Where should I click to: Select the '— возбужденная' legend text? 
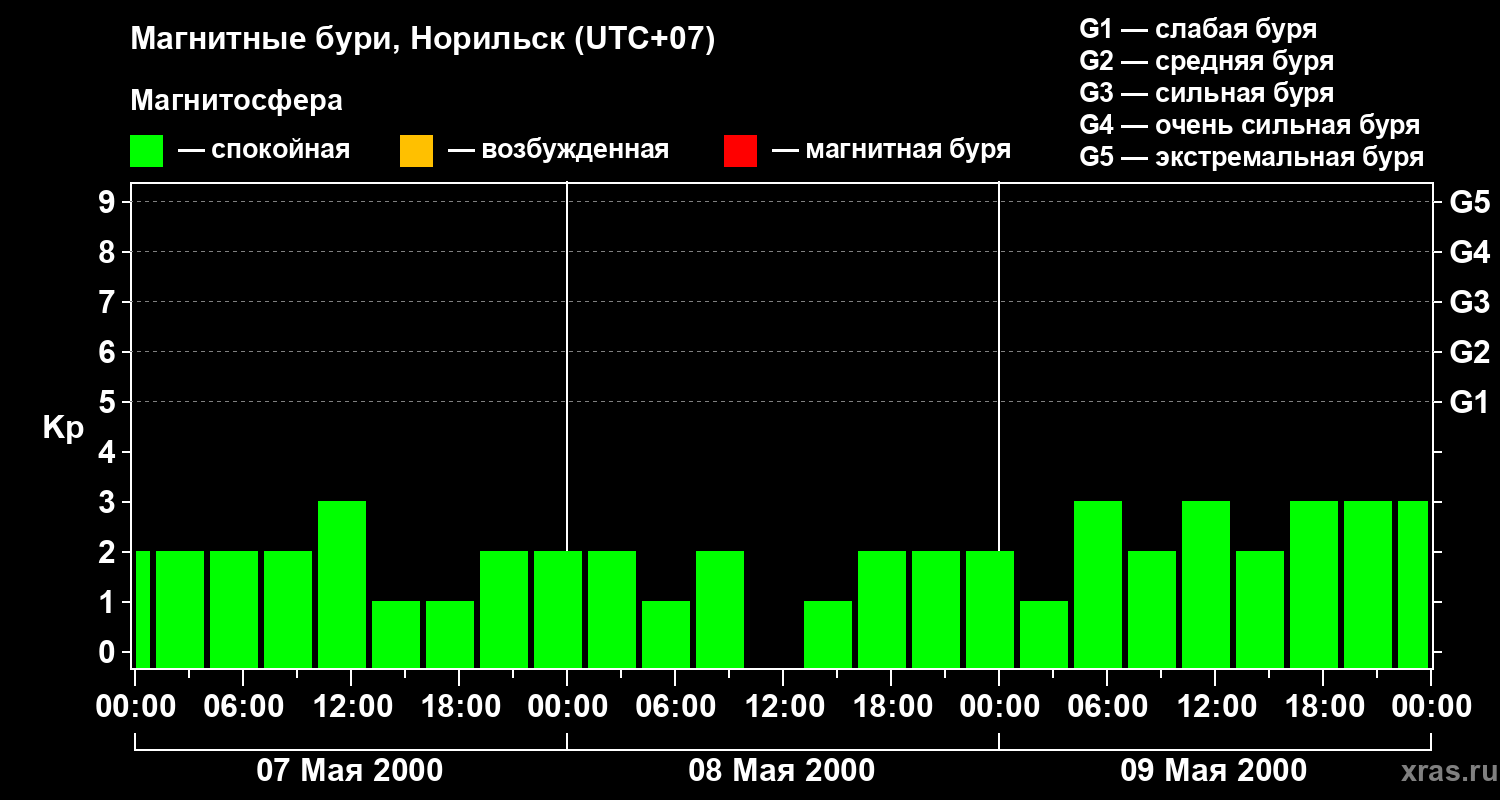pos(558,150)
